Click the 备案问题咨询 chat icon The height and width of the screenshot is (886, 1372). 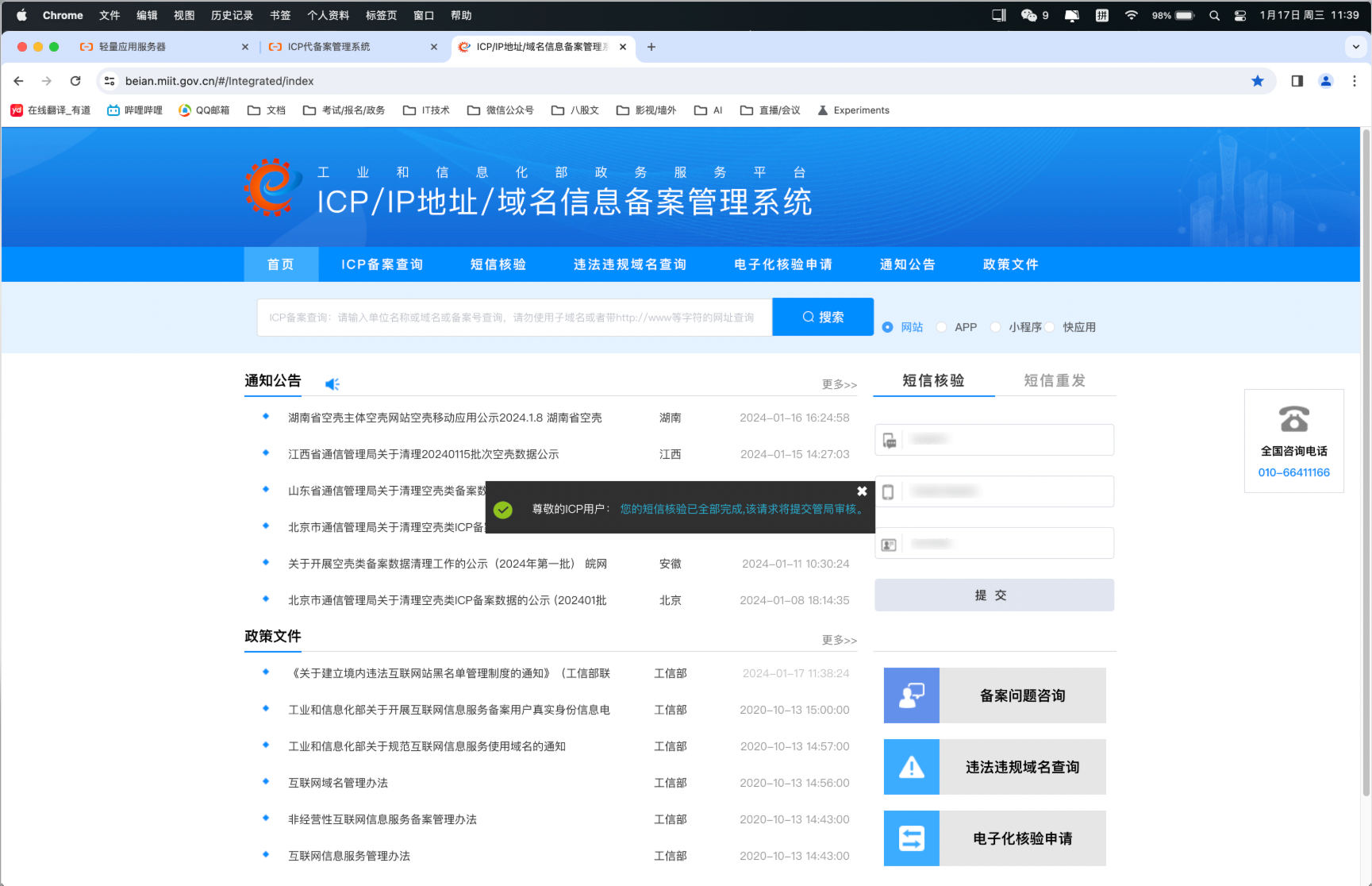coord(911,695)
